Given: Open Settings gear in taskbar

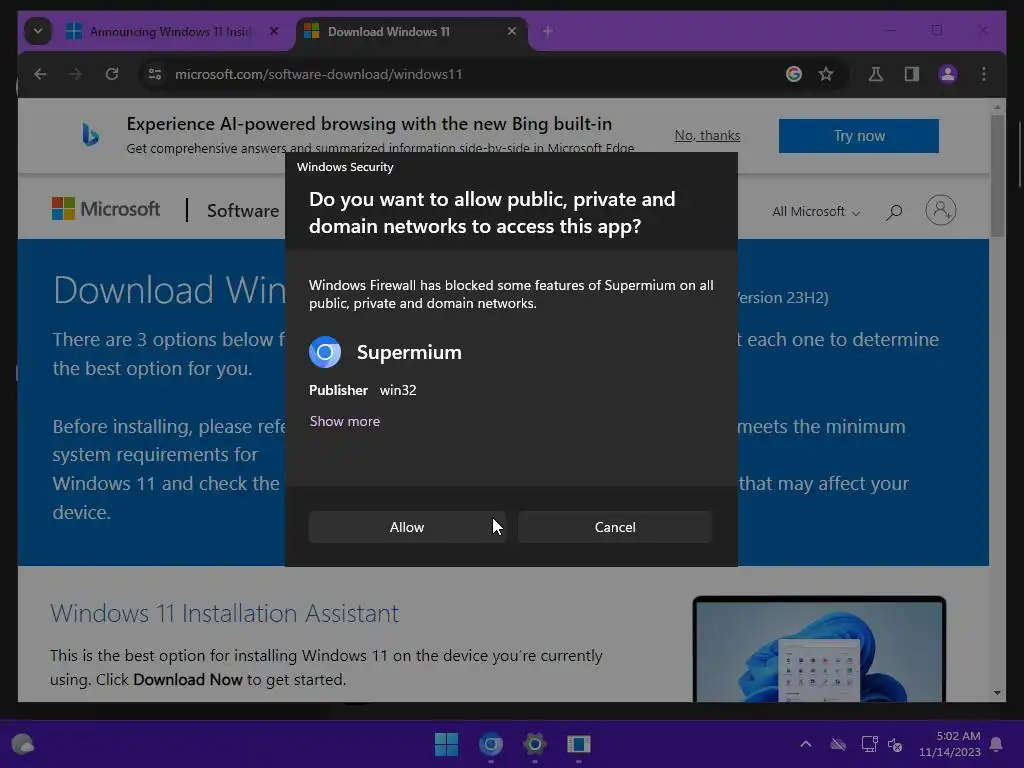Looking at the screenshot, I should (534, 744).
